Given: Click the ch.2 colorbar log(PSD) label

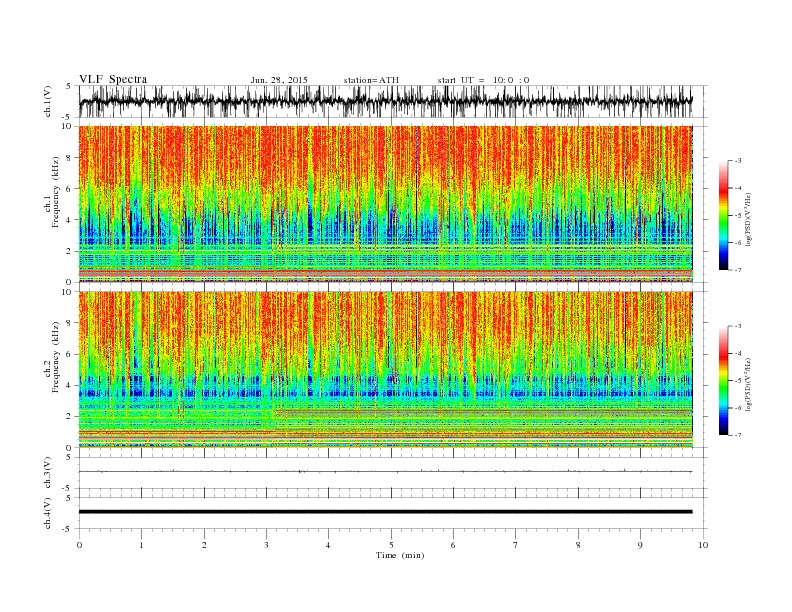Looking at the screenshot, I should [749, 384].
